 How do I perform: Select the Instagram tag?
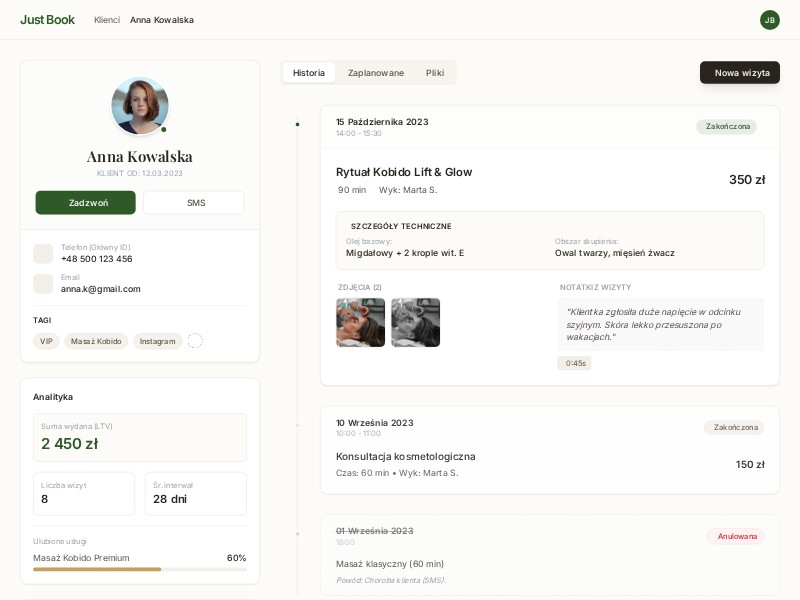coord(157,341)
